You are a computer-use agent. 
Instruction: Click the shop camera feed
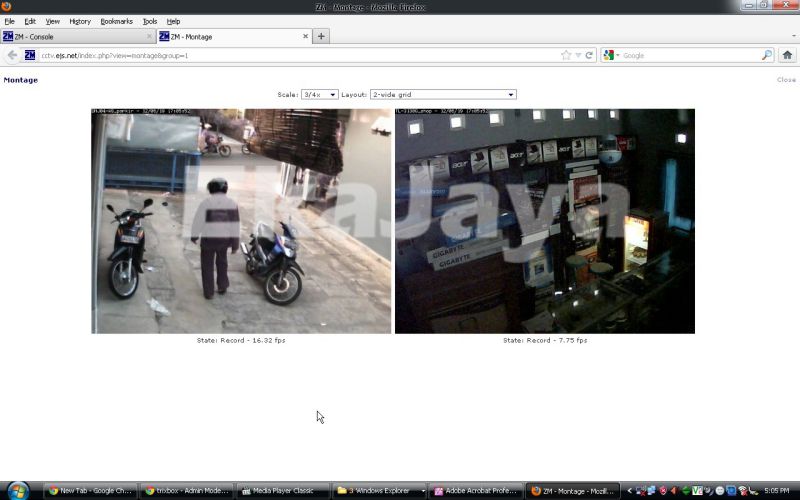point(544,221)
